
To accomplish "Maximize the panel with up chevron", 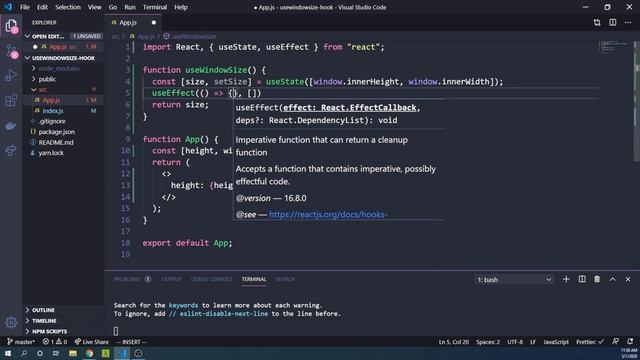I will pos(613,279).
